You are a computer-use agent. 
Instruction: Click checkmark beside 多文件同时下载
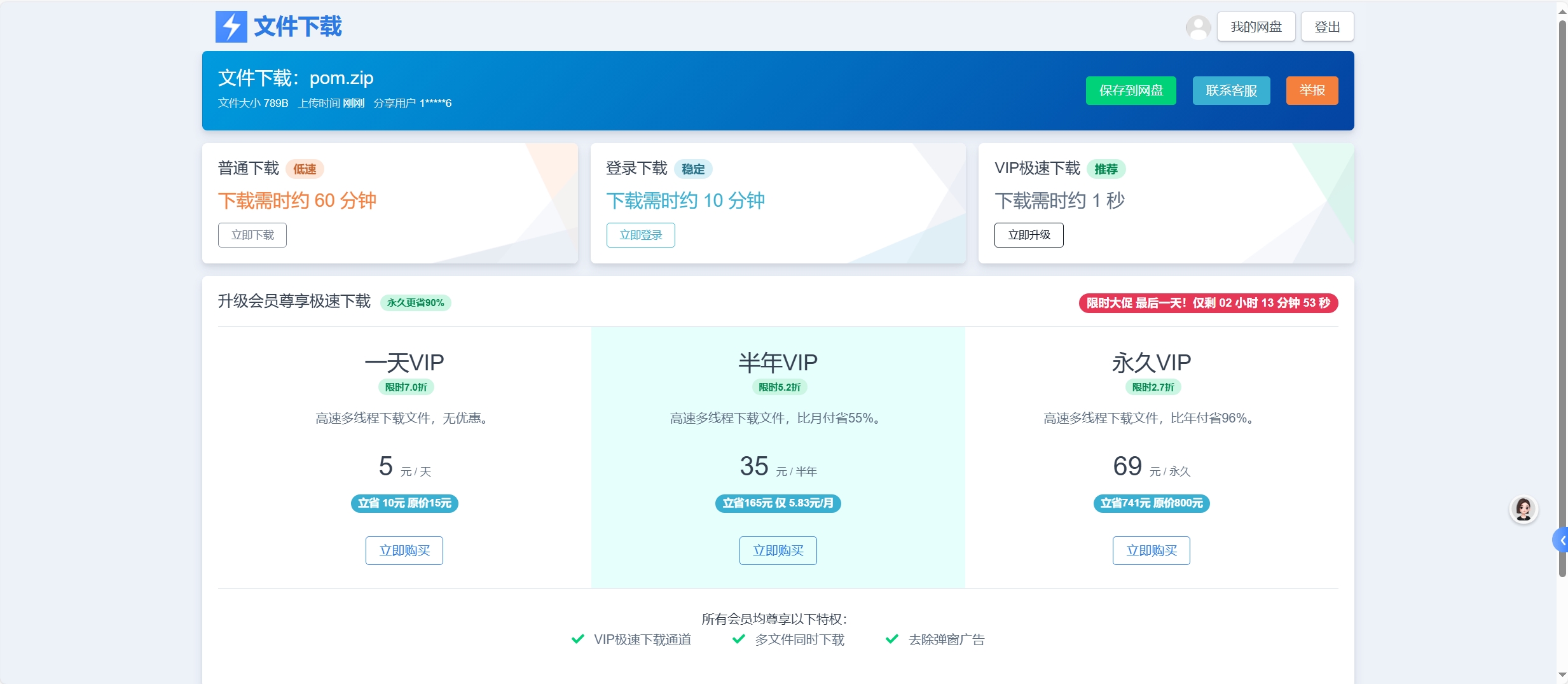tap(738, 639)
